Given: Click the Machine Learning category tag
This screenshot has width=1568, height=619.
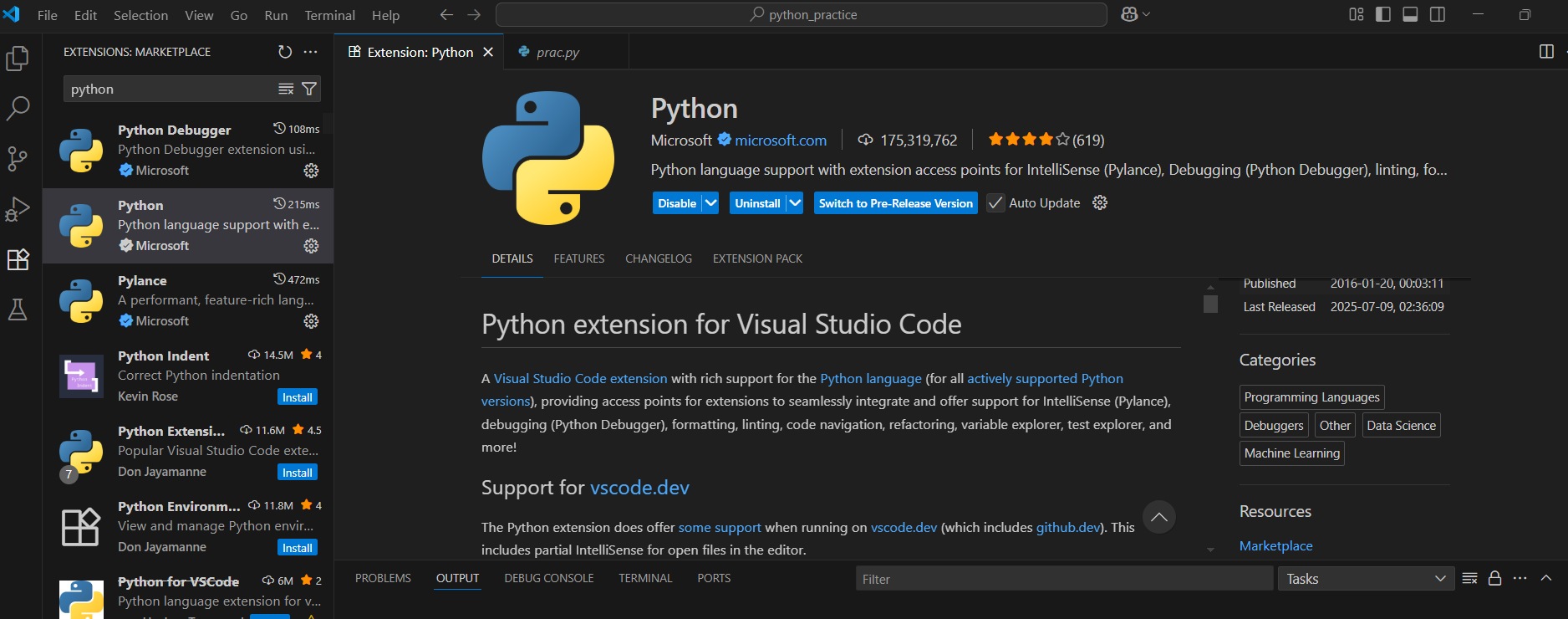Looking at the screenshot, I should coord(1292,453).
